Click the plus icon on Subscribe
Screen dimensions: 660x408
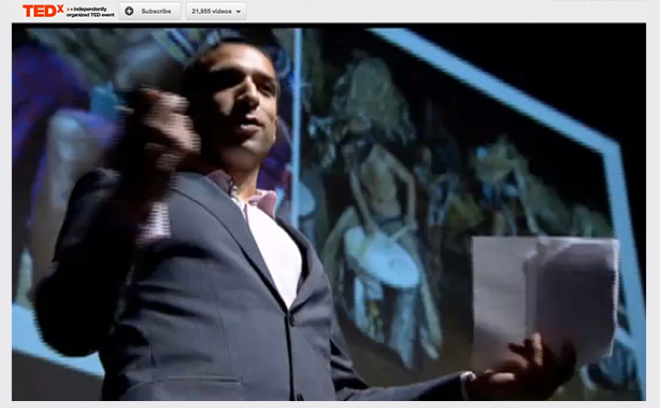tap(129, 11)
